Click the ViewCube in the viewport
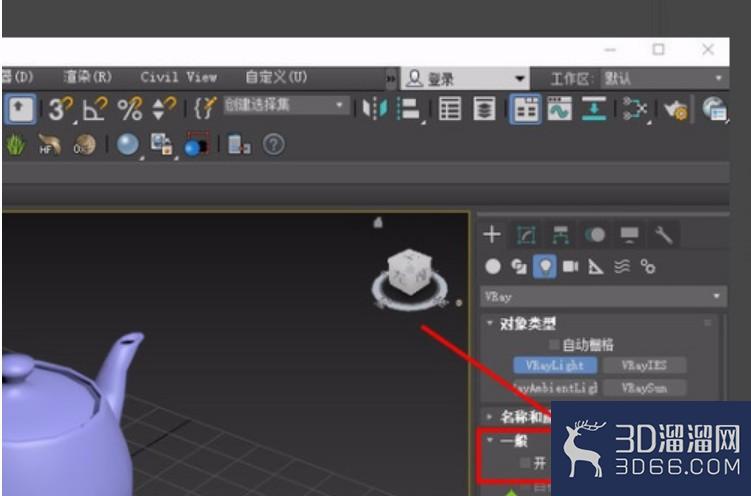This screenshot has height=496, width=751. (x=410, y=274)
